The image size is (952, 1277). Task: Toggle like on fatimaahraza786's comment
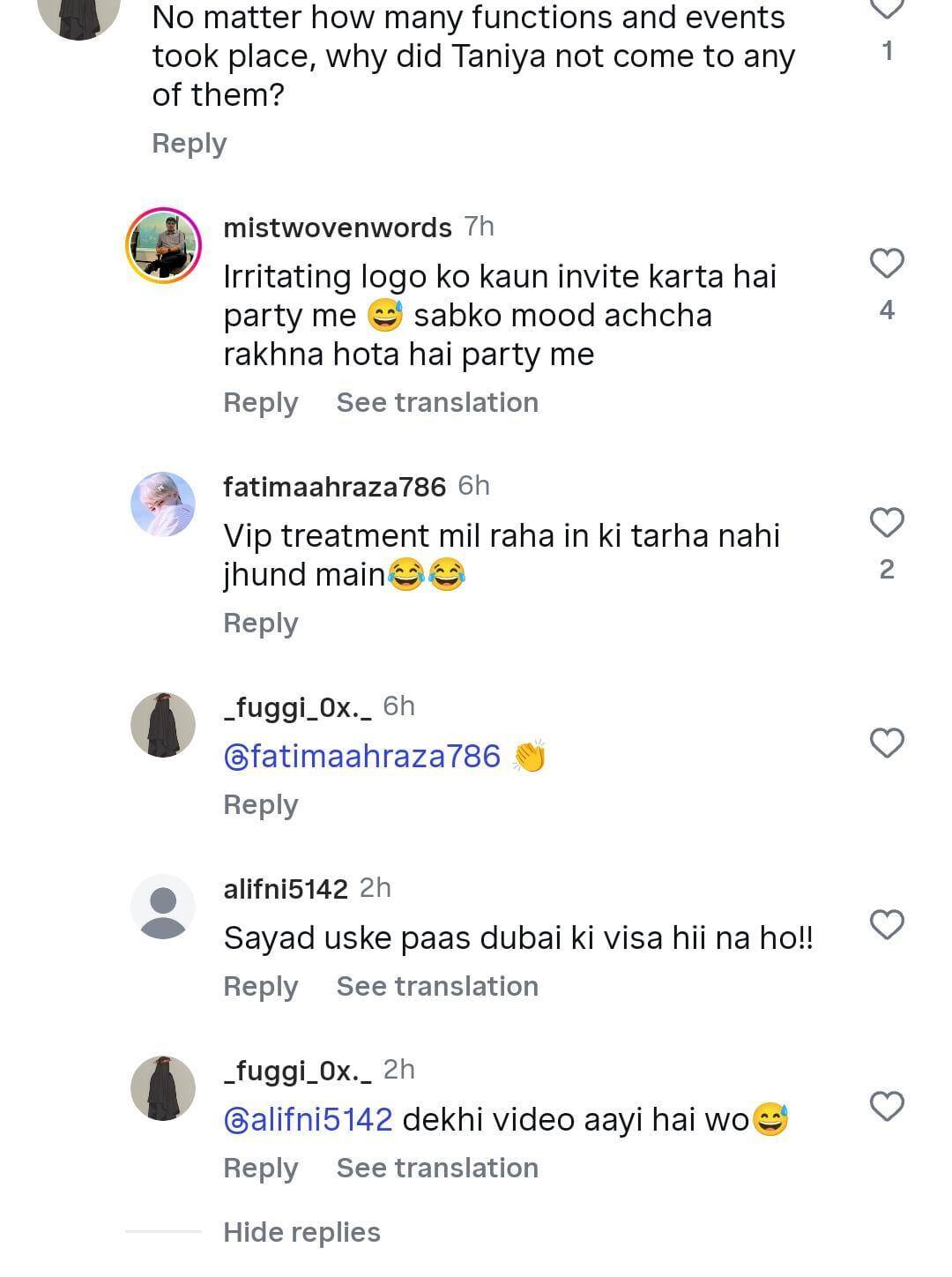pyautogui.click(x=887, y=522)
